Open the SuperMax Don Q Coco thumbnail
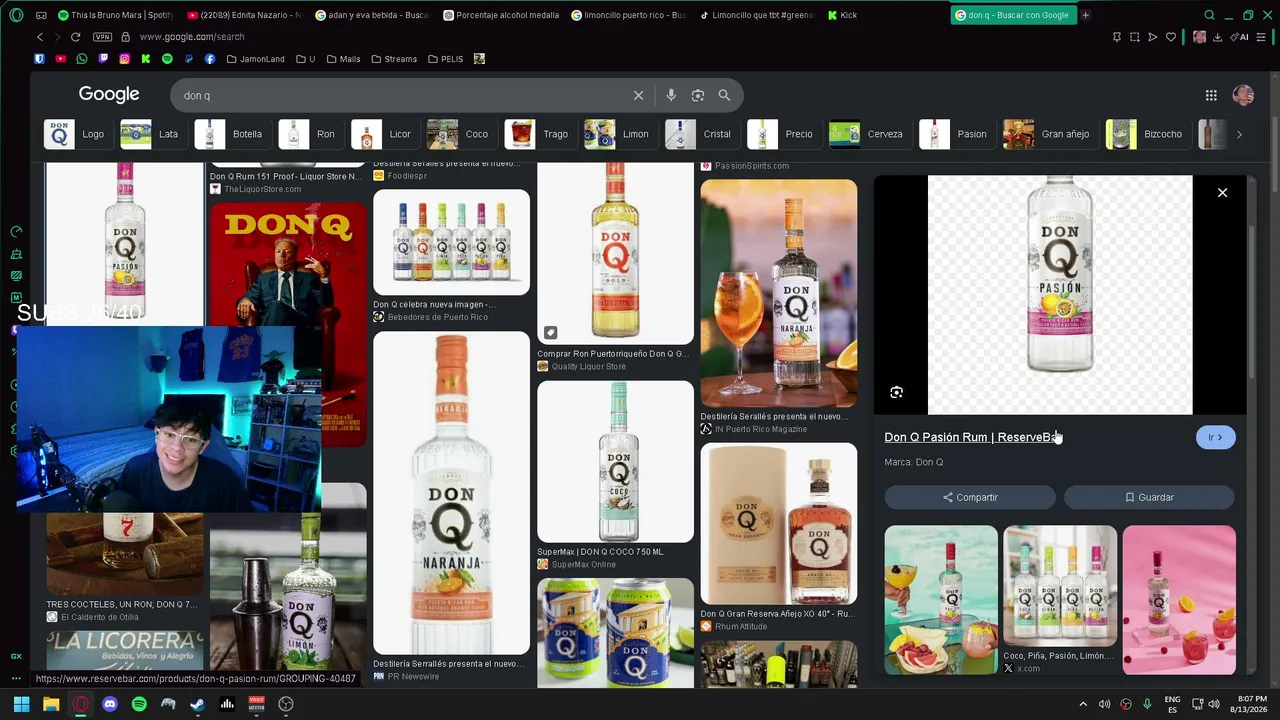The width and height of the screenshot is (1280, 720). click(615, 461)
